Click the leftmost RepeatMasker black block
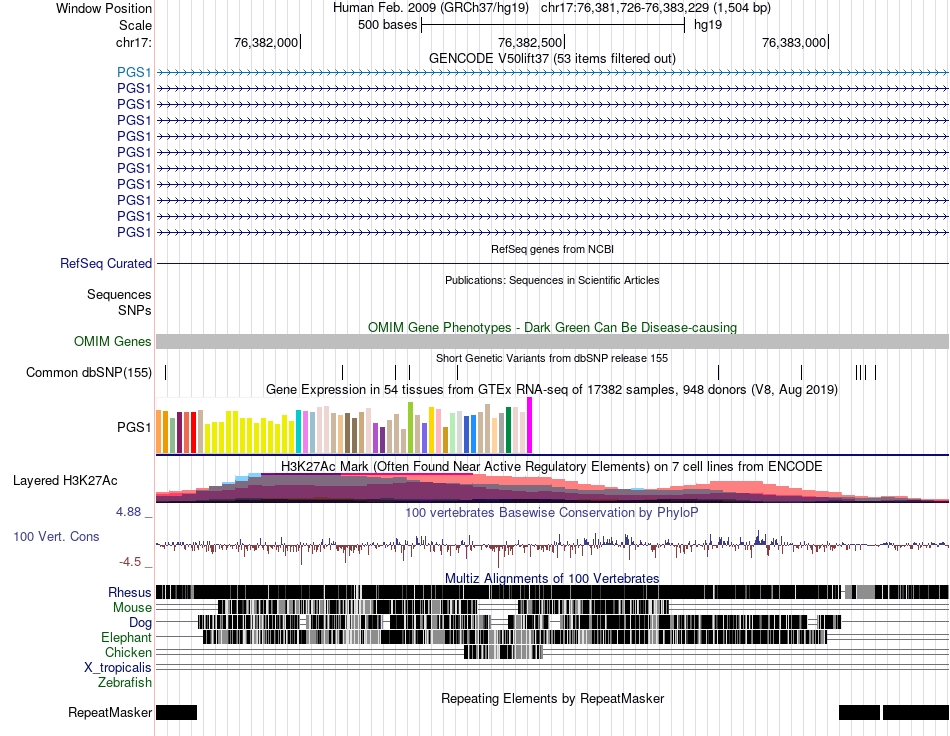950x736 pixels. tap(176, 712)
